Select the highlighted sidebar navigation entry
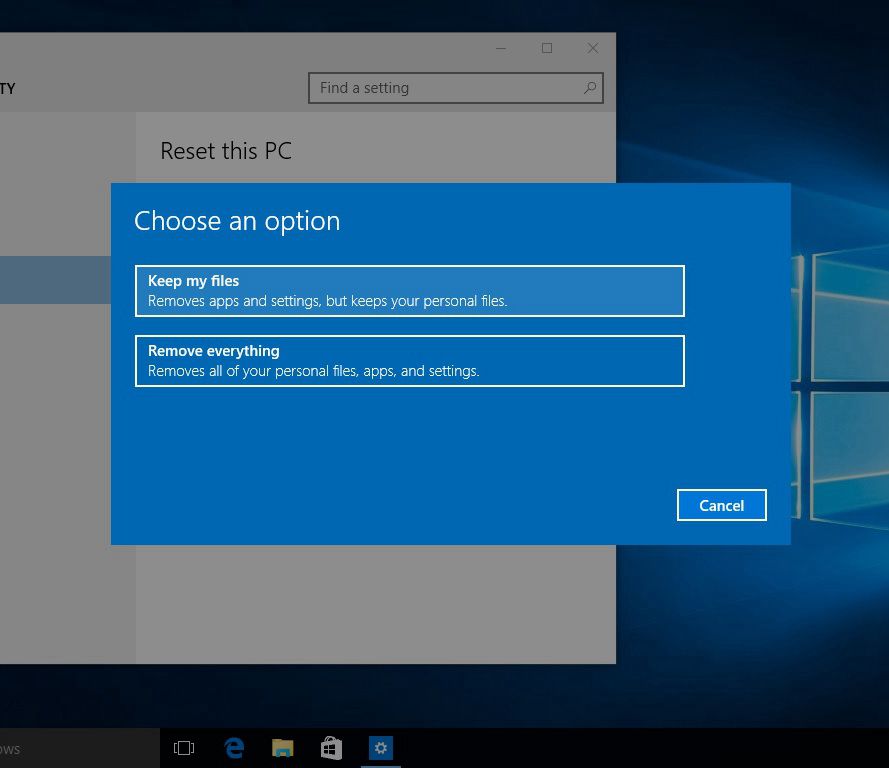Screen dimensions: 889x768 click(55, 280)
